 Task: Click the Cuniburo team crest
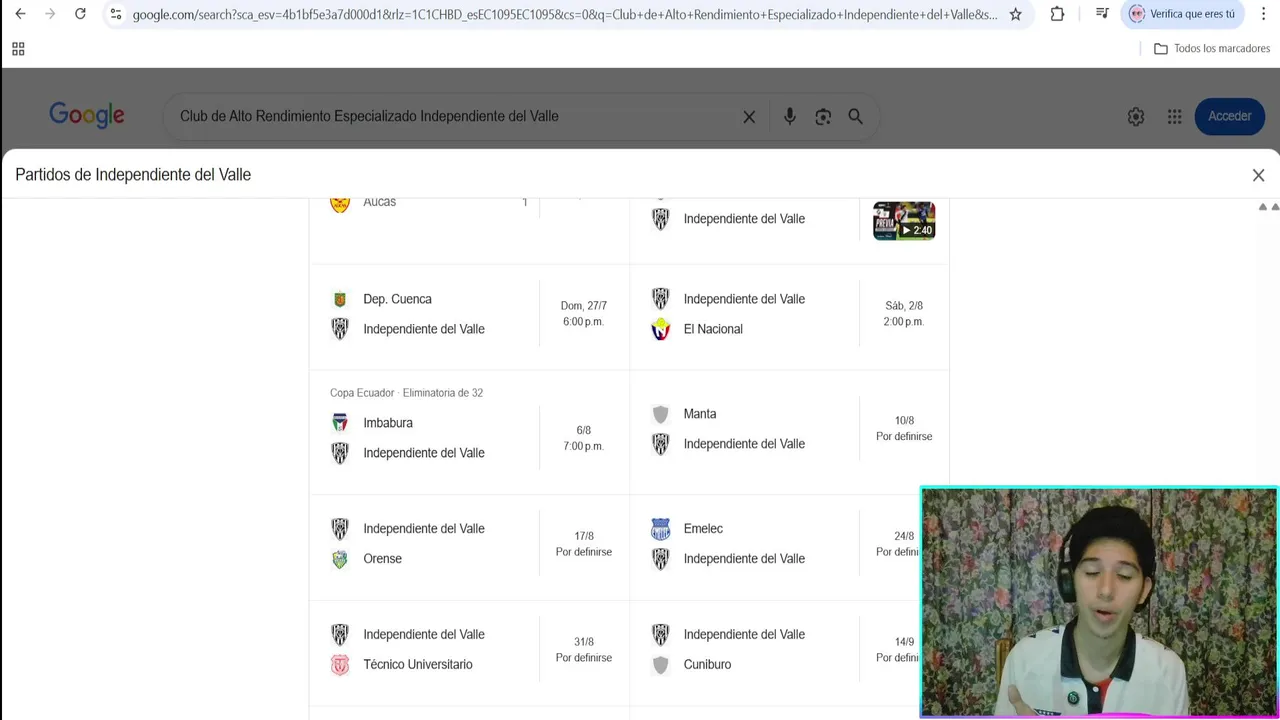tap(660, 665)
